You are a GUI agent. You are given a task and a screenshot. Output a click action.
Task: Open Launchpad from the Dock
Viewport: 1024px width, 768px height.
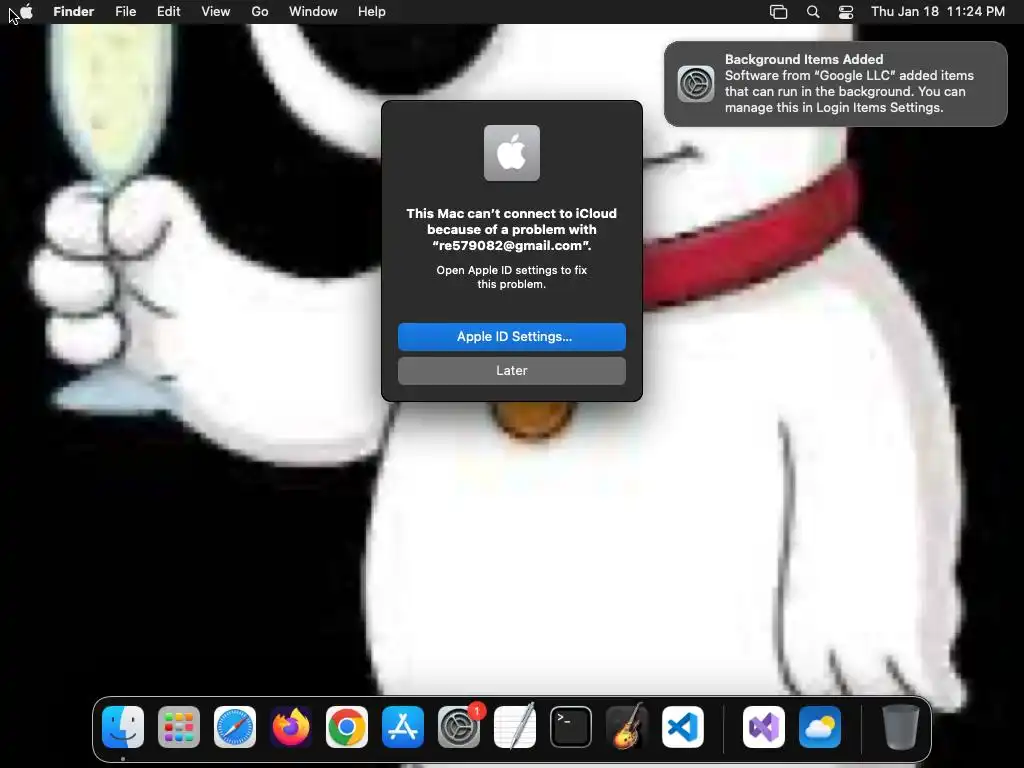179,727
